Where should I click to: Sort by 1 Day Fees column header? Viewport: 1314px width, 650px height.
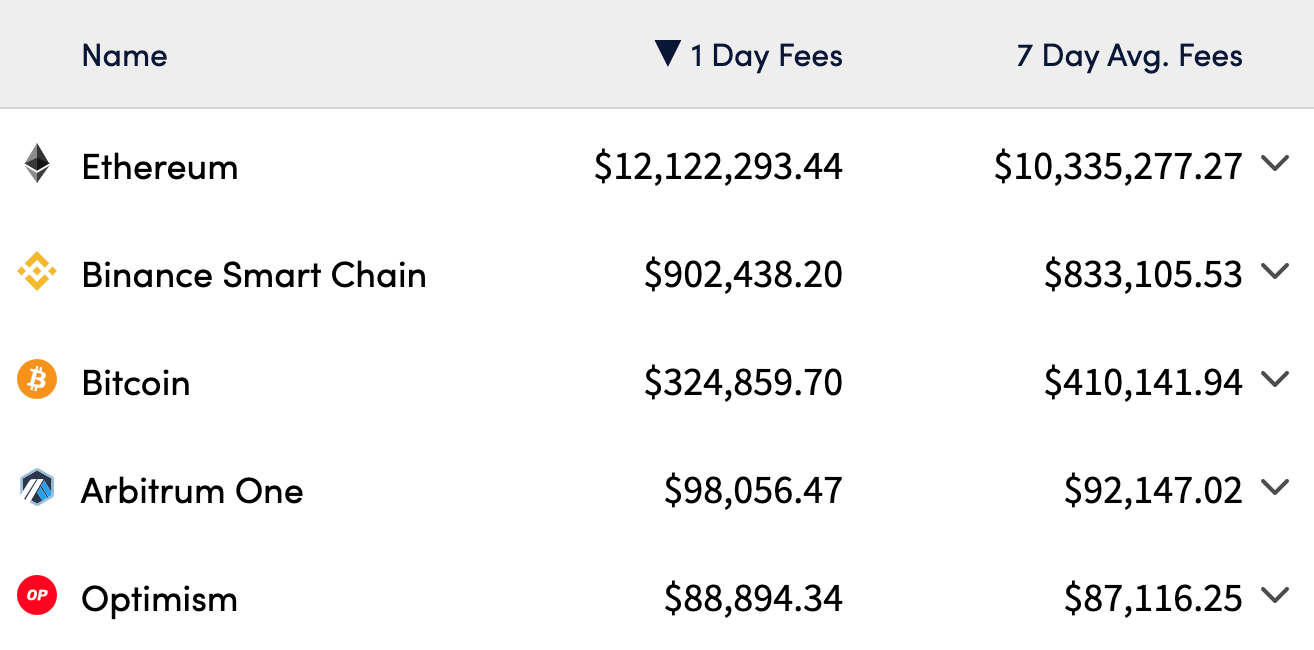pyautogui.click(x=766, y=56)
